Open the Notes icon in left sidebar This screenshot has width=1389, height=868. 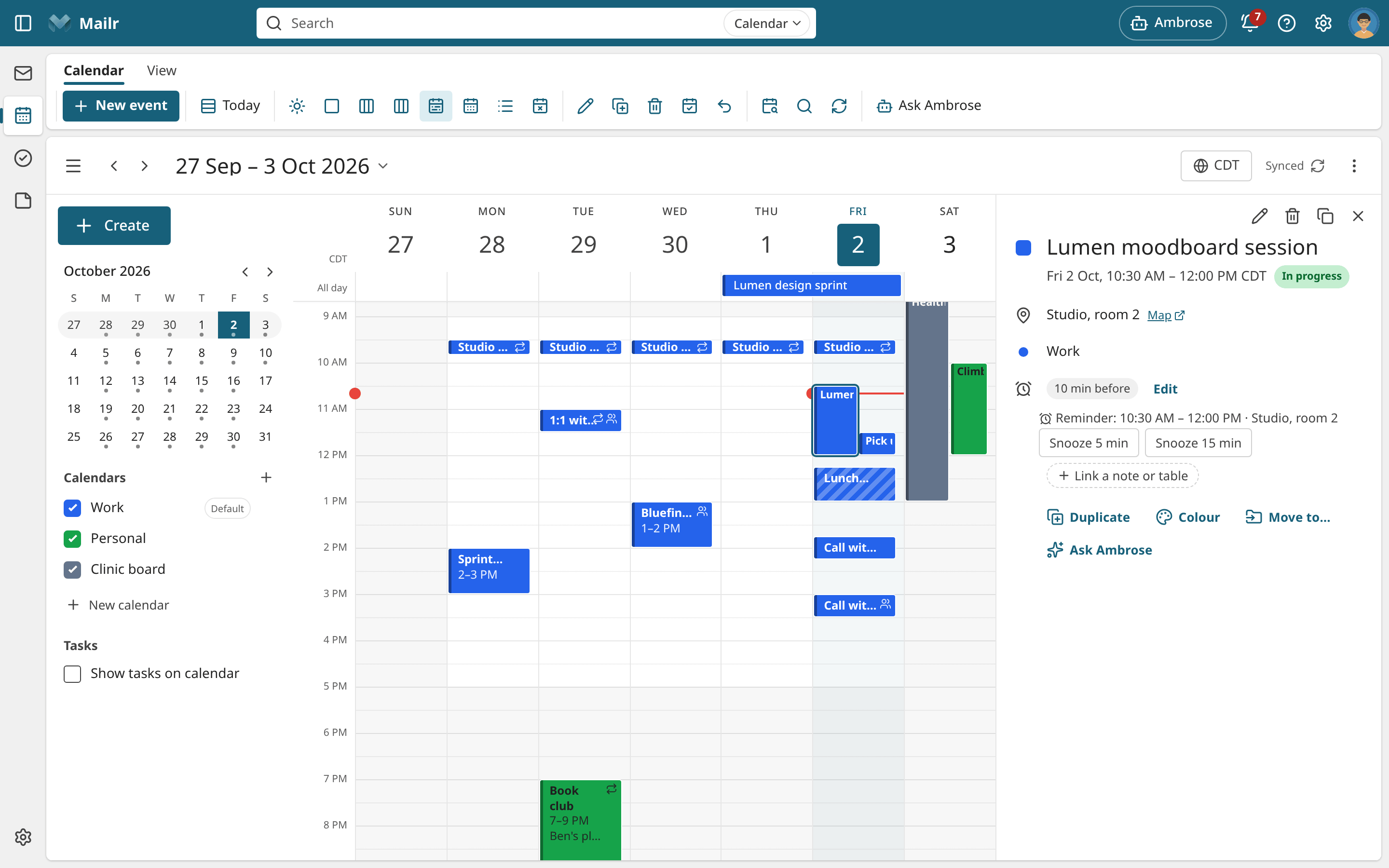[x=23, y=200]
